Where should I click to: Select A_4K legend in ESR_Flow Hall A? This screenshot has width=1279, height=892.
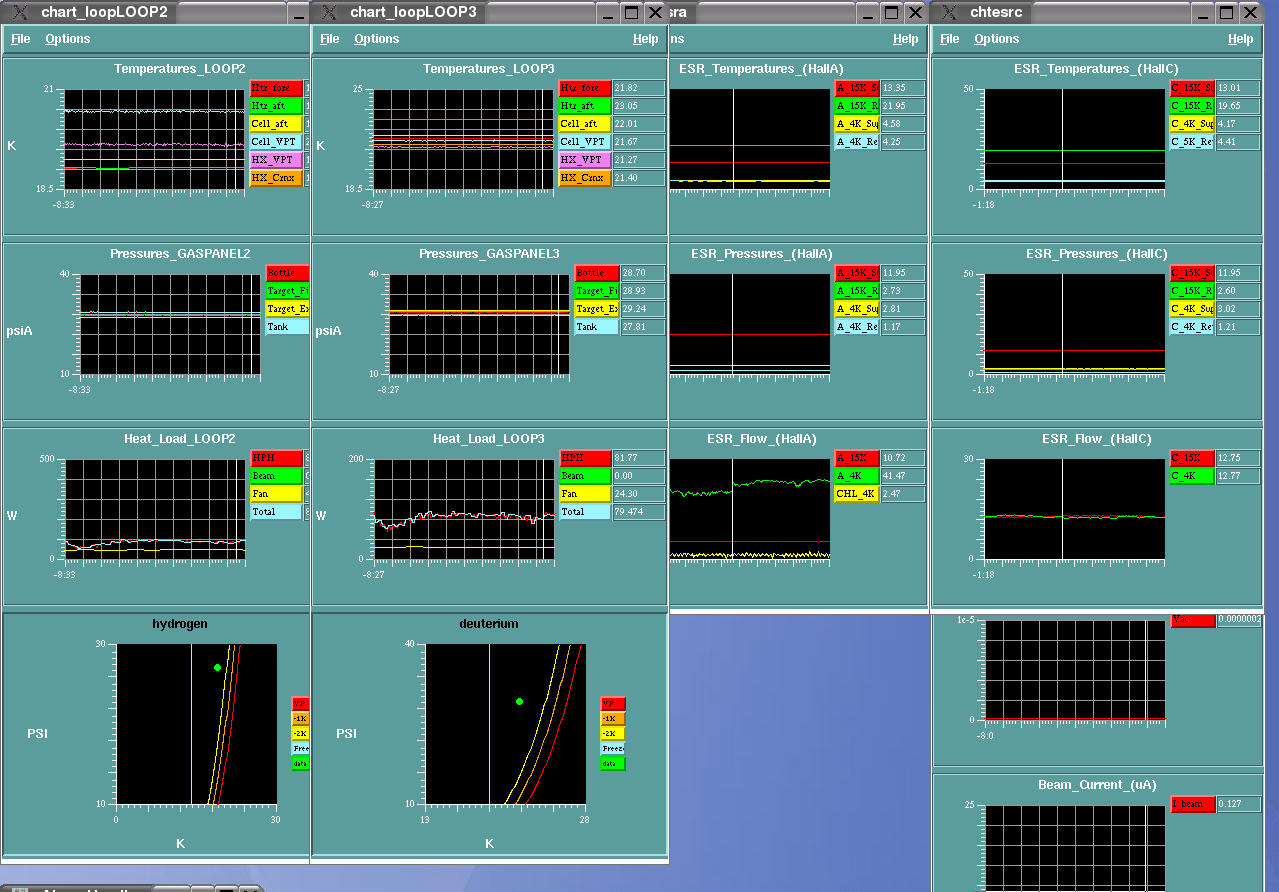pyautogui.click(x=857, y=476)
